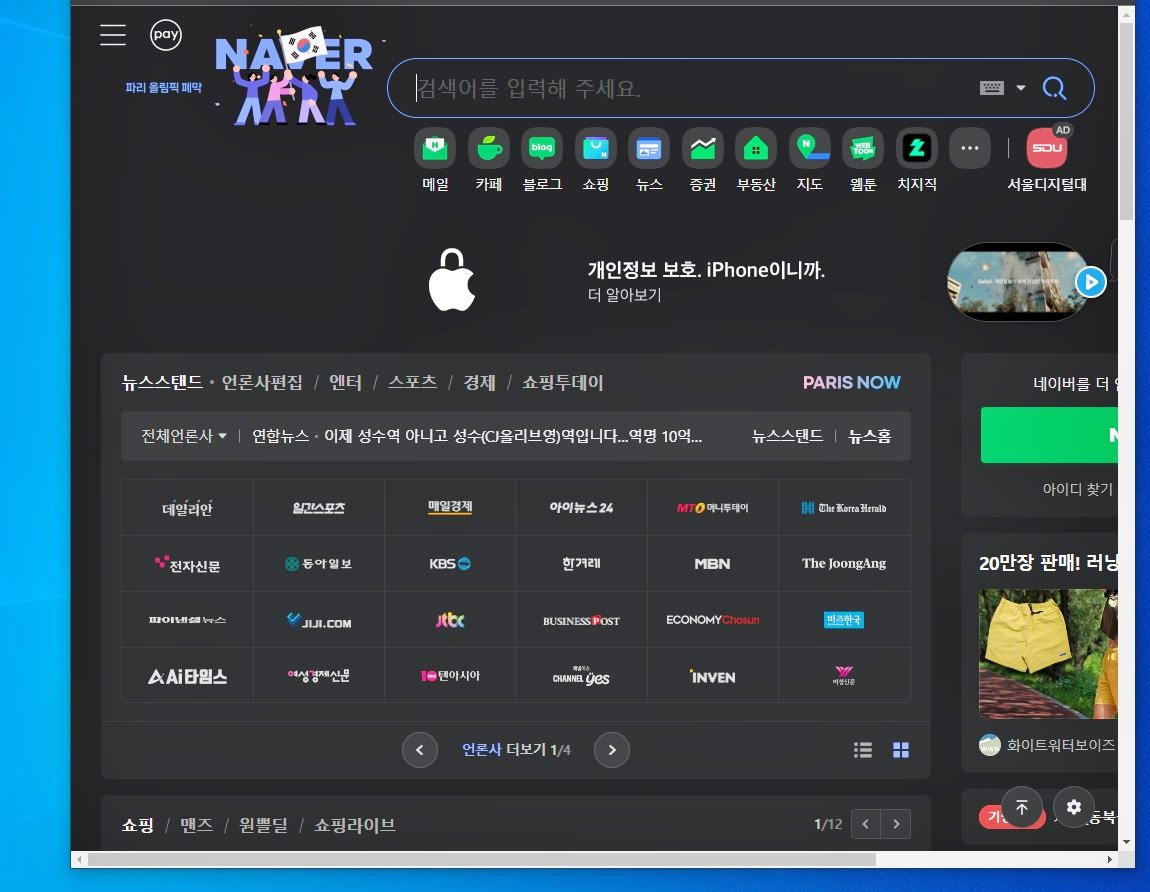Open the PARIS NOW link
1150x892 pixels.
[851, 382]
